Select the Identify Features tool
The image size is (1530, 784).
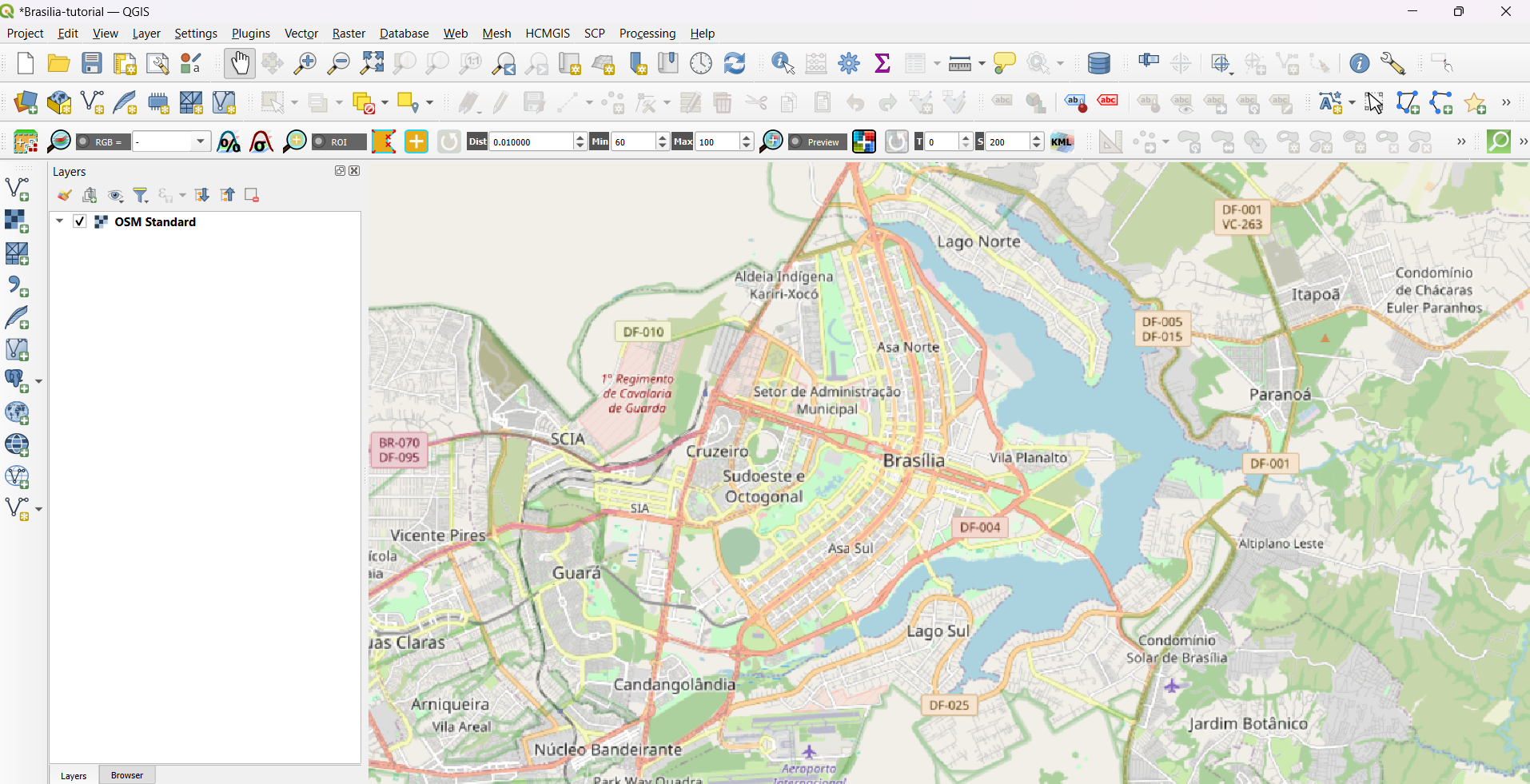click(783, 63)
